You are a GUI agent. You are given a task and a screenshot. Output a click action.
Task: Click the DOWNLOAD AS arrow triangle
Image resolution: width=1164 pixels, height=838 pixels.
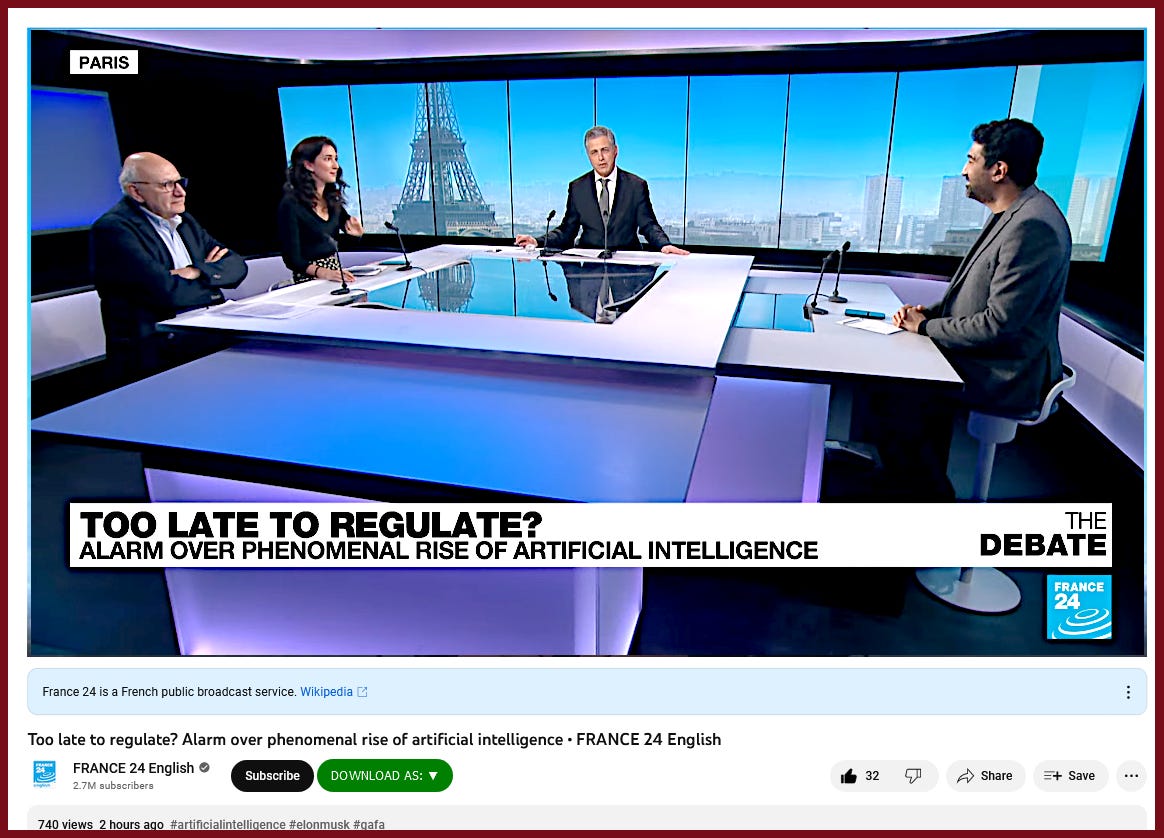point(434,776)
